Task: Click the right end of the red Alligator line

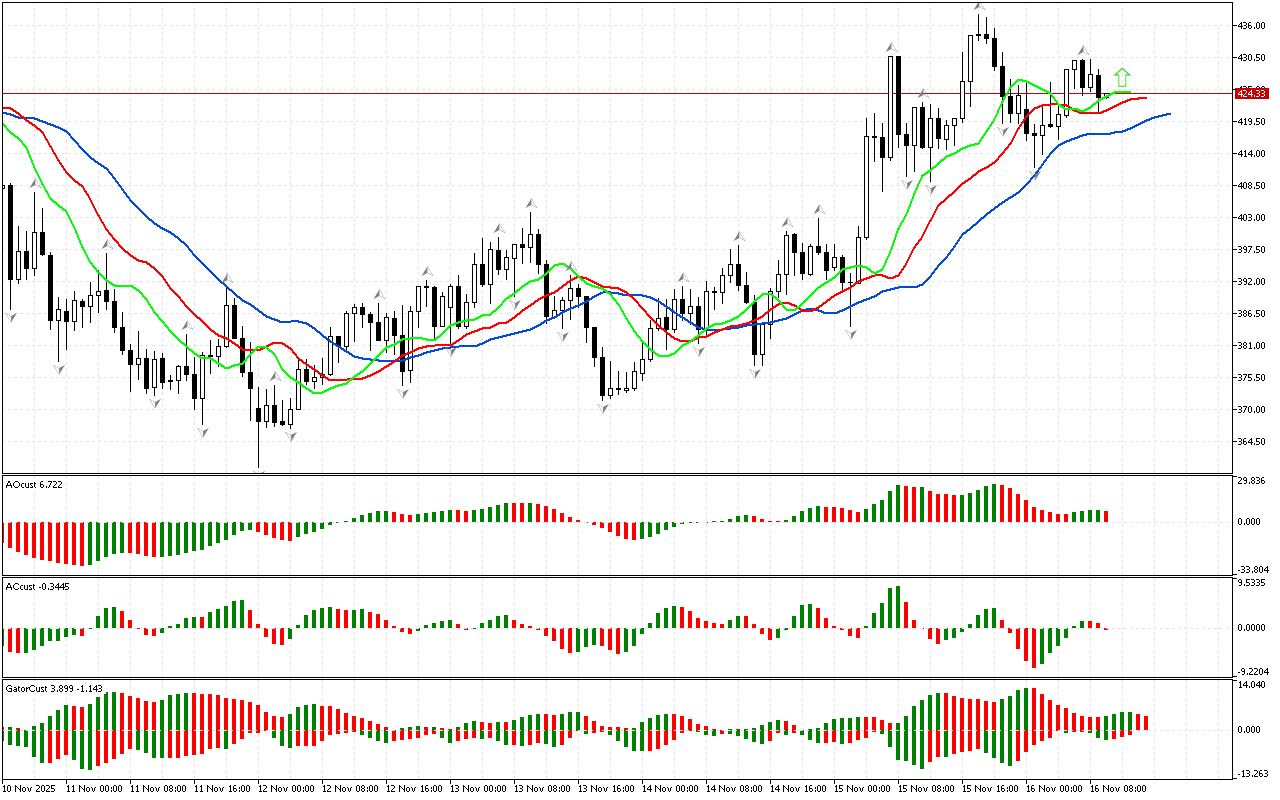Action: tap(1144, 98)
